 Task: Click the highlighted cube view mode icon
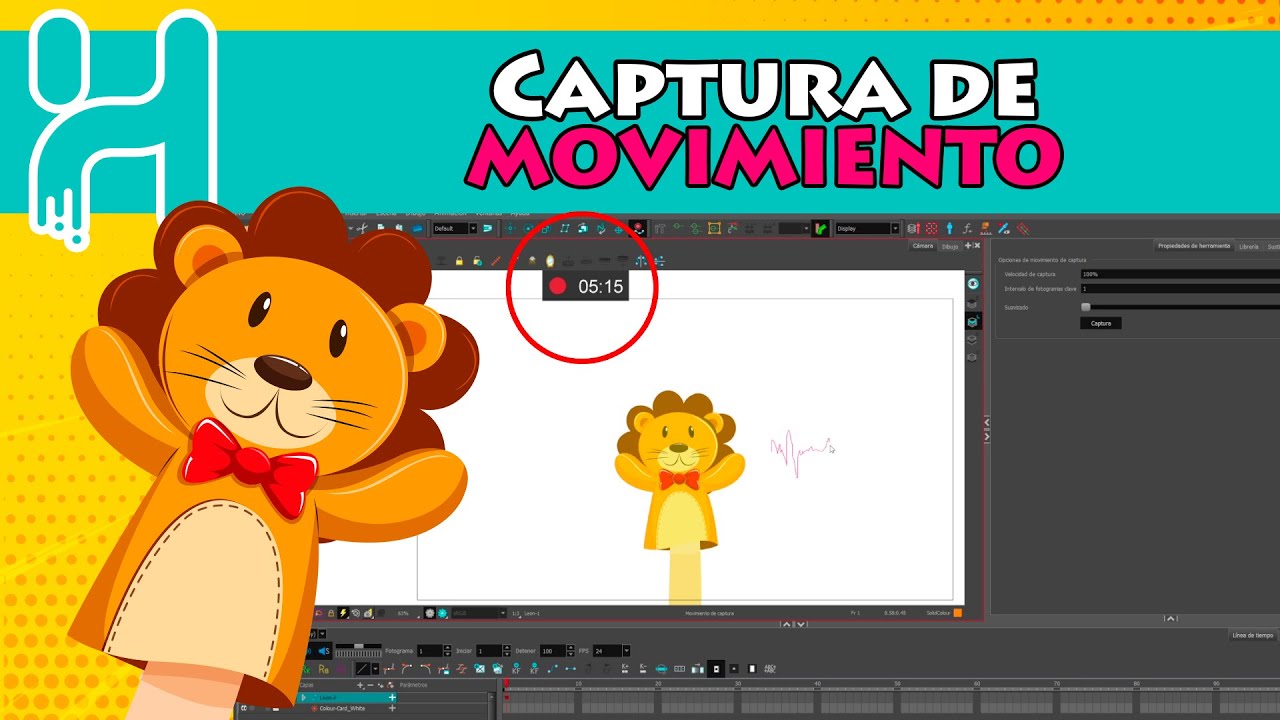pos(972,321)
